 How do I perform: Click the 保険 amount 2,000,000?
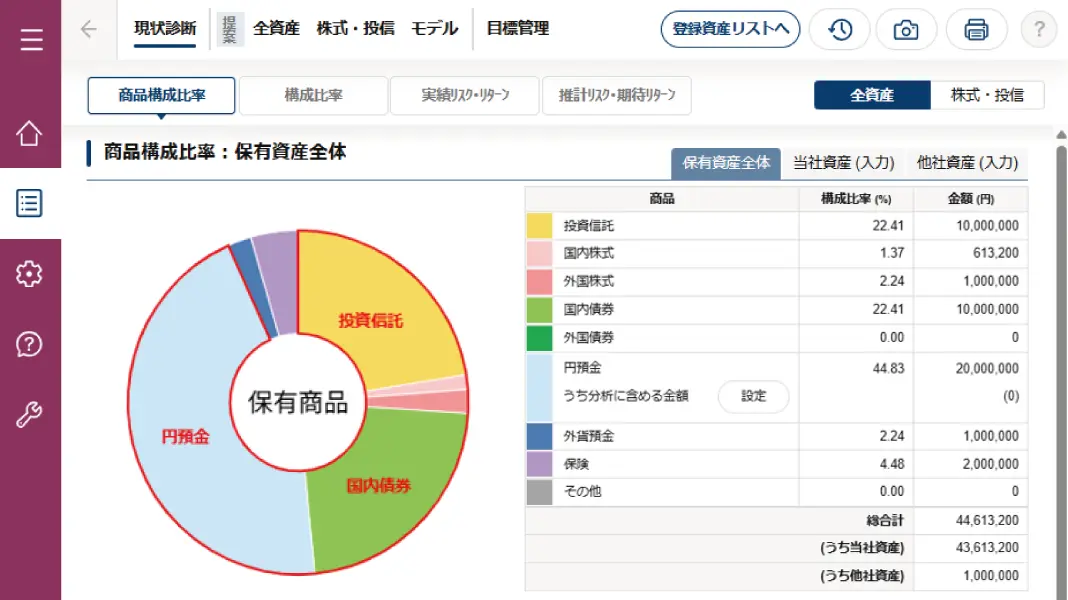(x=990, y=464)
